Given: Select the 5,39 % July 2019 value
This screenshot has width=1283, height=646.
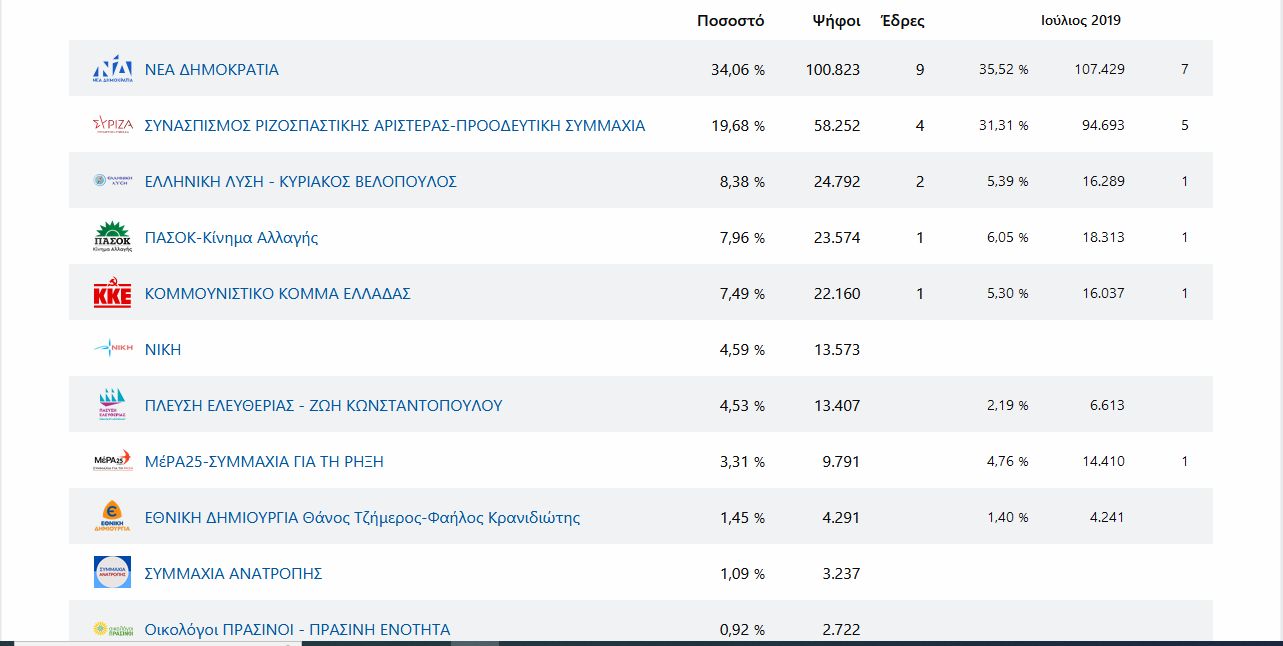Looking at the screenshot, I should coord(1008,182).
